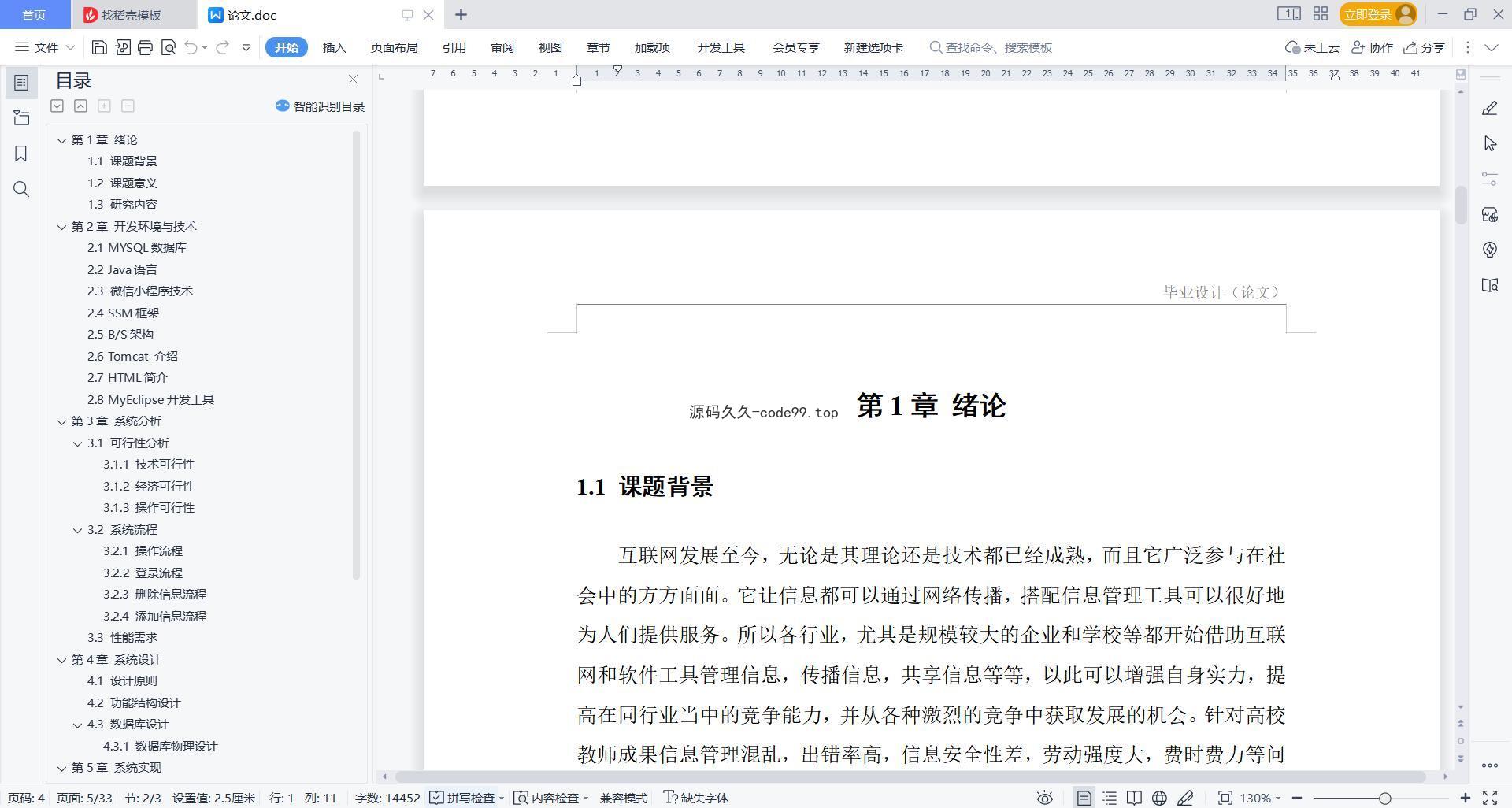Image resolution: width=1512 pixels, height=808 pixels.
Task: Collapse 3.1 可行性分析 node
Action: [77, 443]
